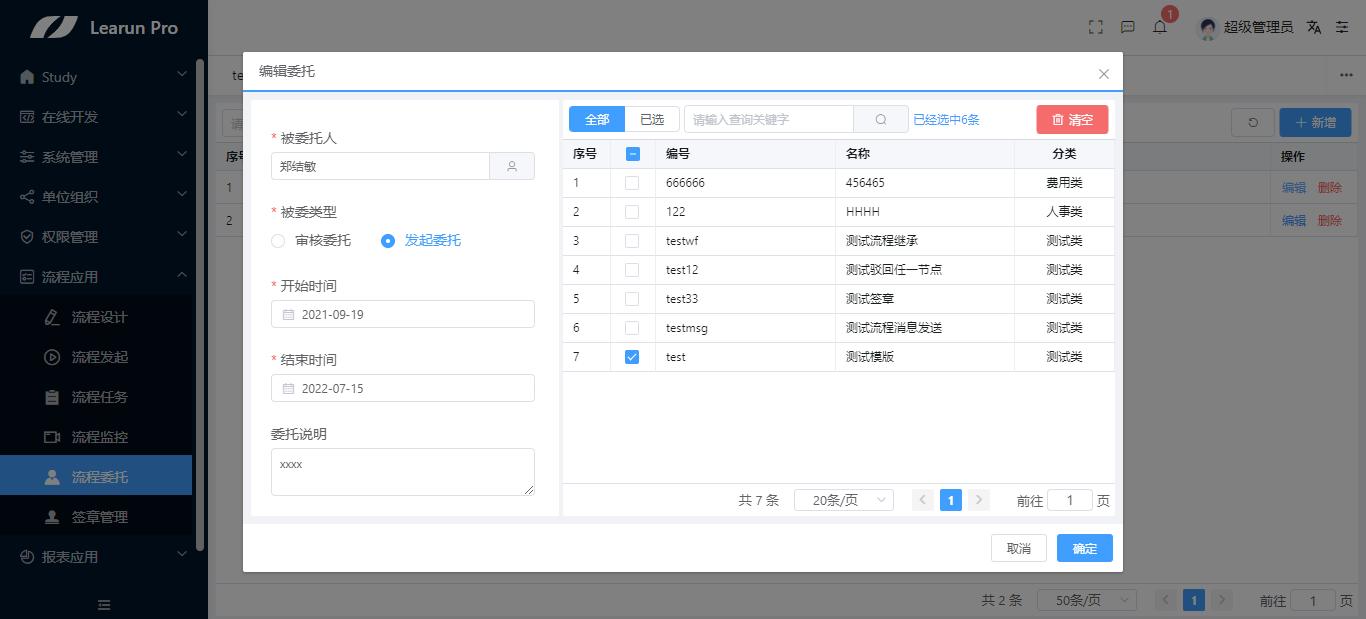
Task: Check the checkbox on the testwf row
Action: coord(632,240)
